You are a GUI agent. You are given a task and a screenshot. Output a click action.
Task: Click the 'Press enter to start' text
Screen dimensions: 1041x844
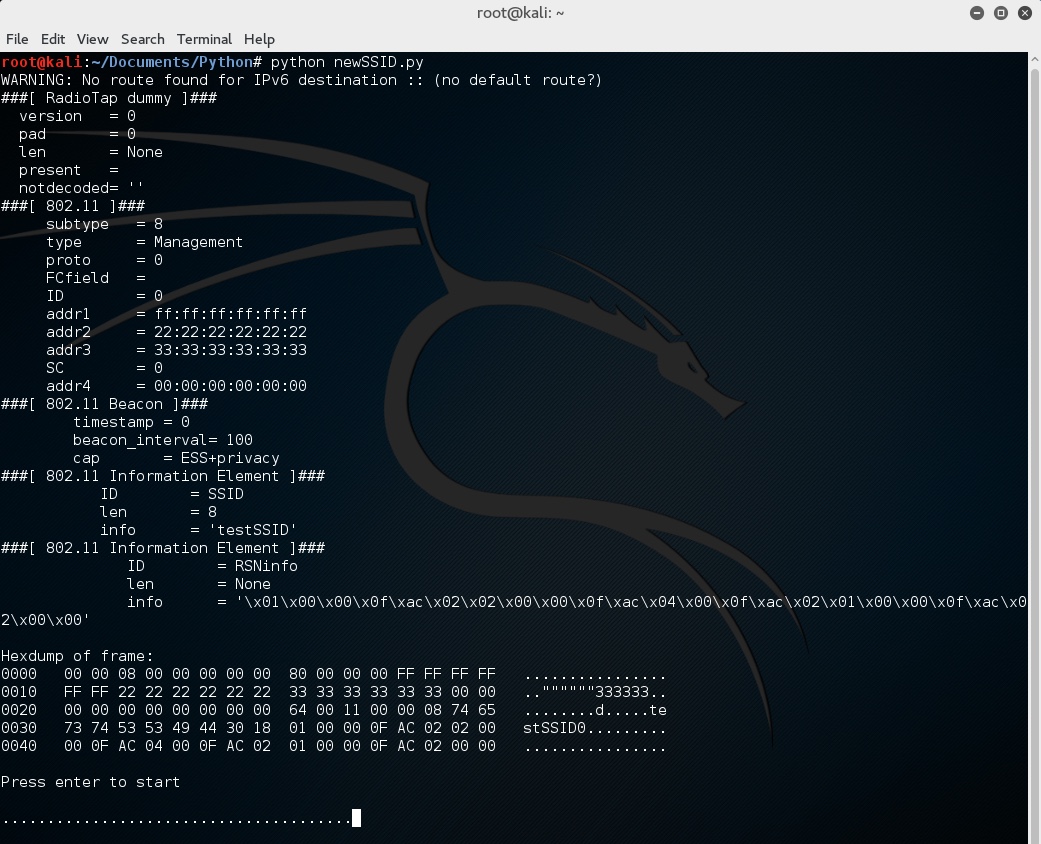pos(90,782)
